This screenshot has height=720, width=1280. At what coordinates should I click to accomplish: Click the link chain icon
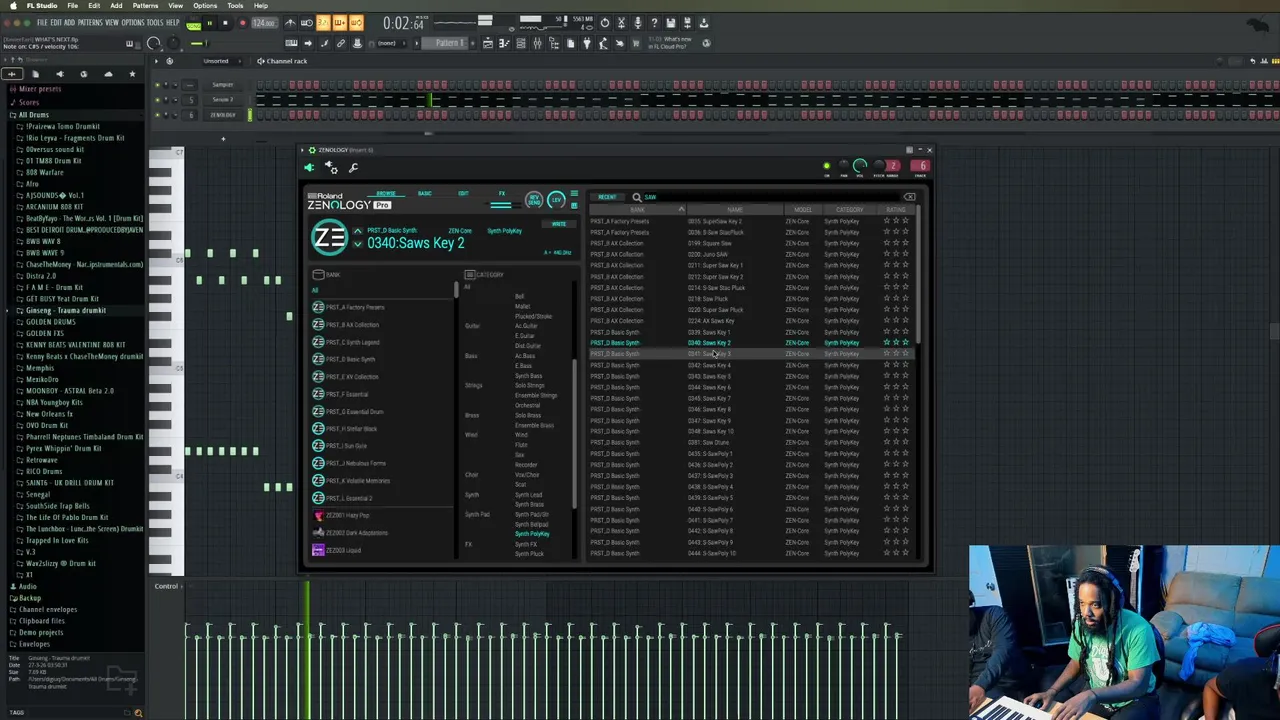[x=341, y=43]
